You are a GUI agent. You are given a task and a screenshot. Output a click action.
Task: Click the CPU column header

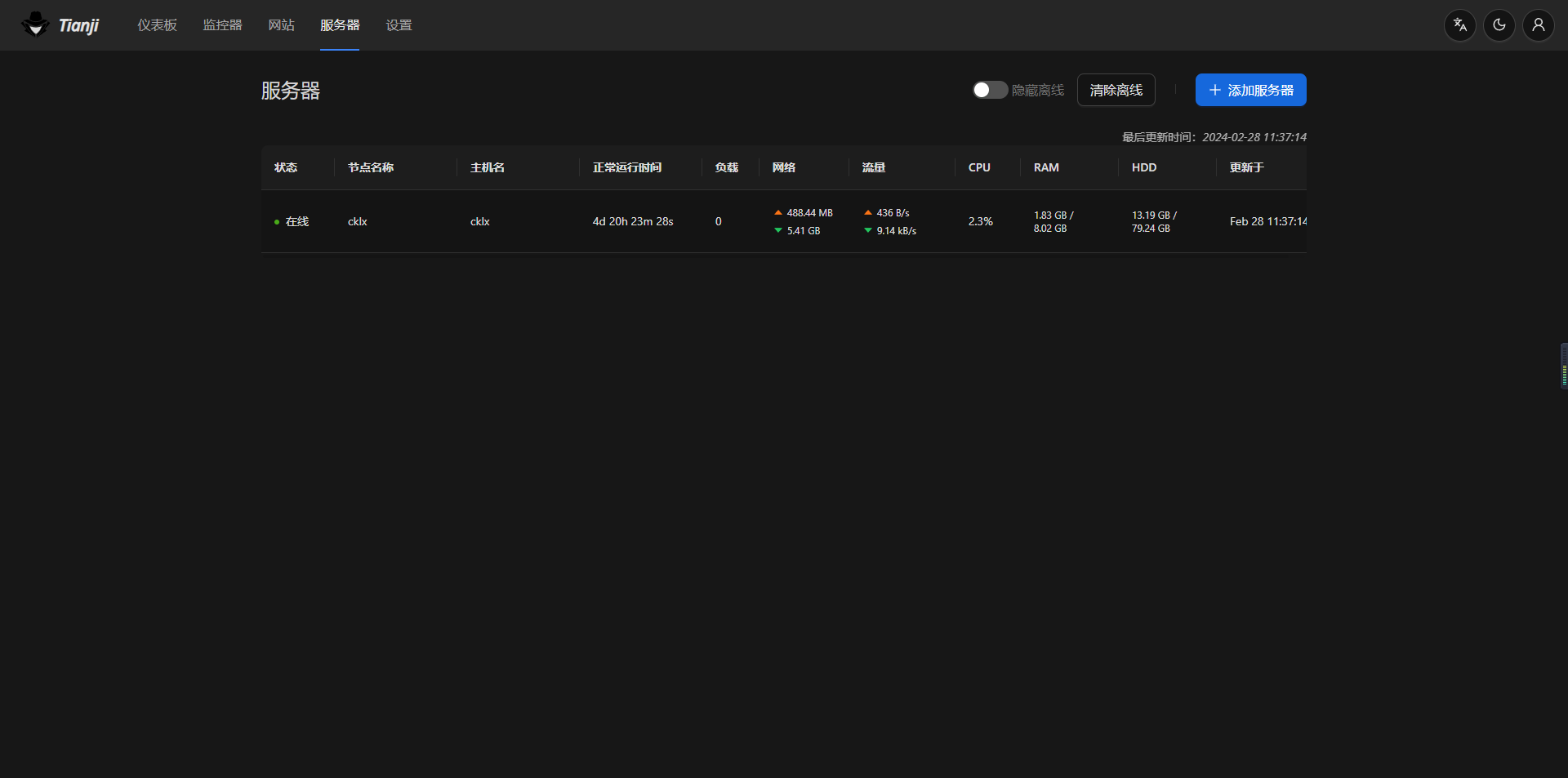tap(979, 167)
